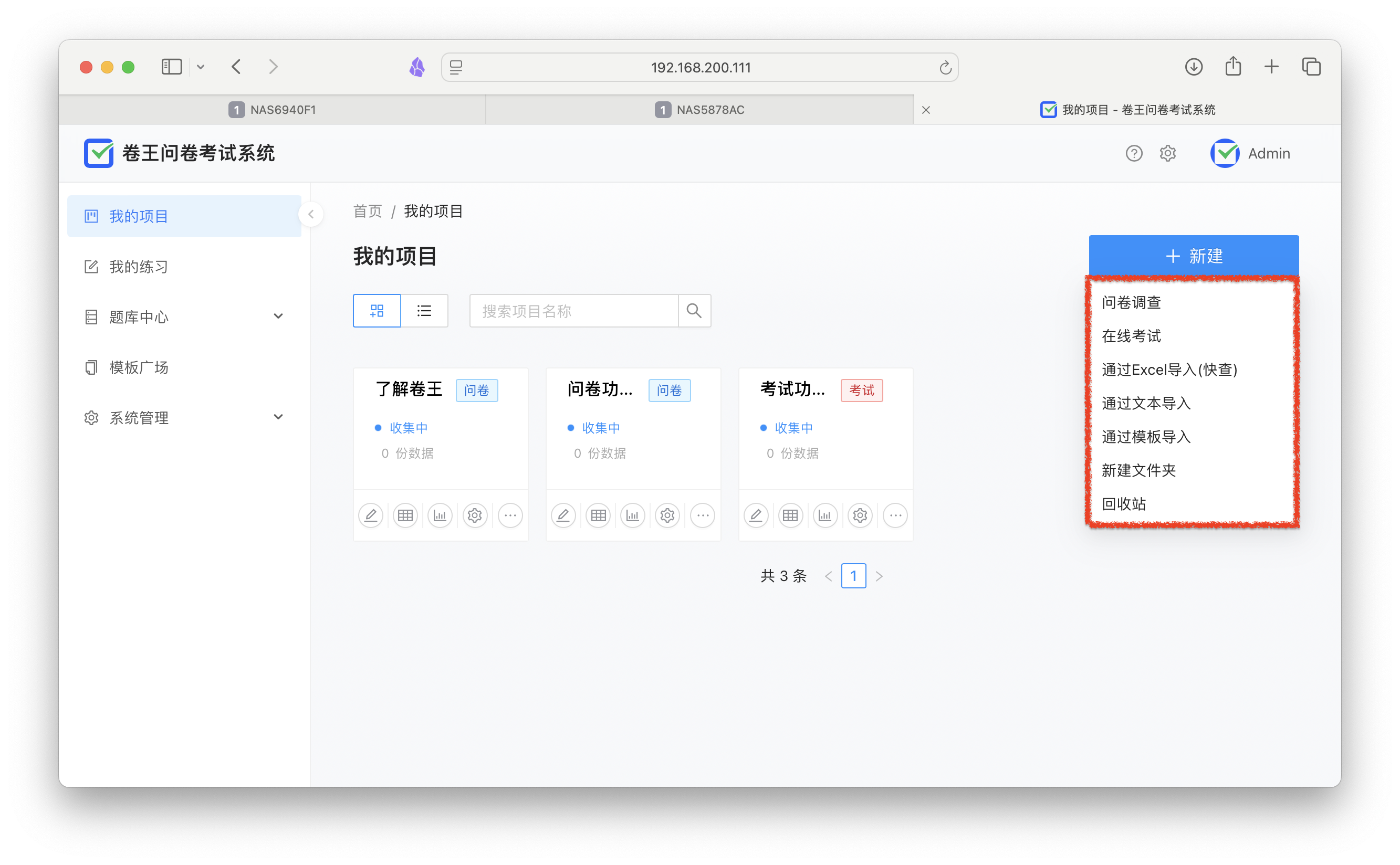Open the 问卷功... project title

(600, 389)
